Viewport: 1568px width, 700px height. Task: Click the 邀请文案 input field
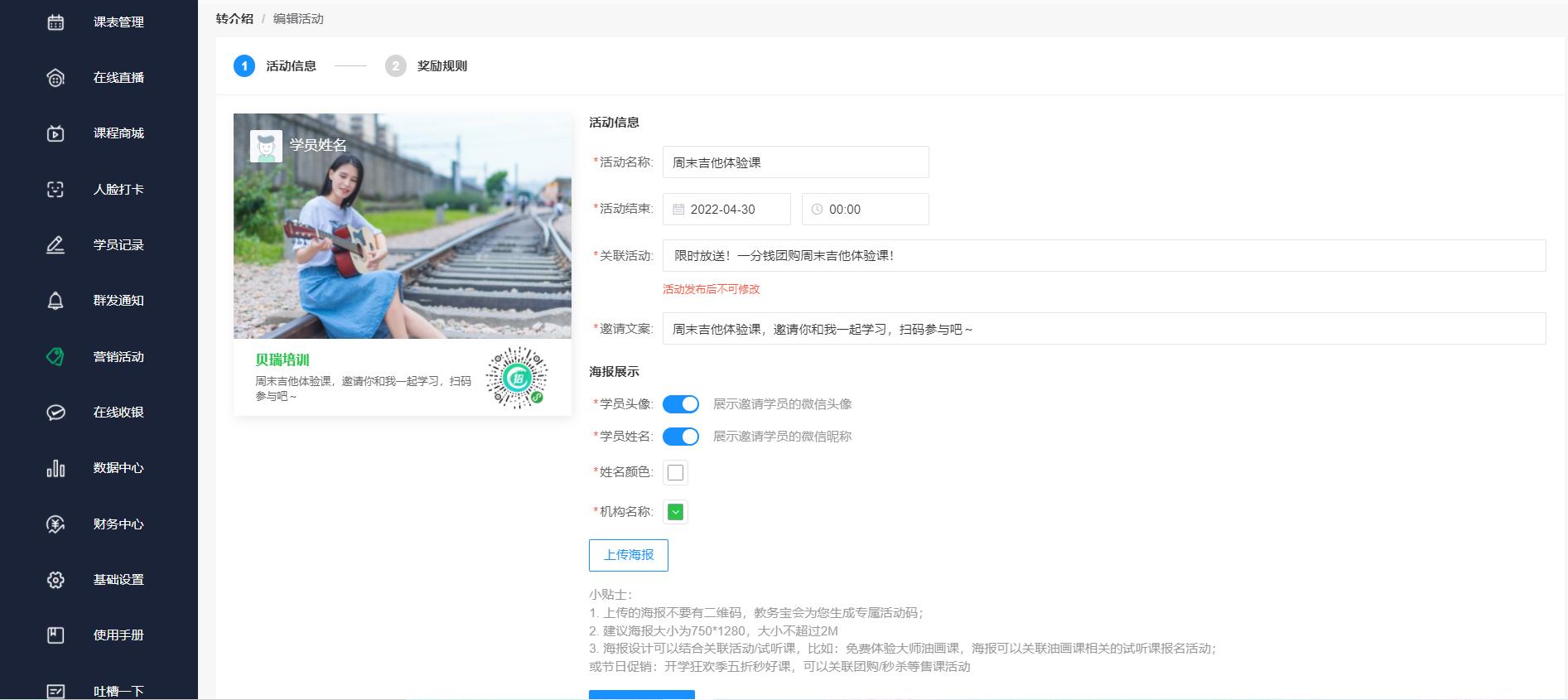[1104, 329]
